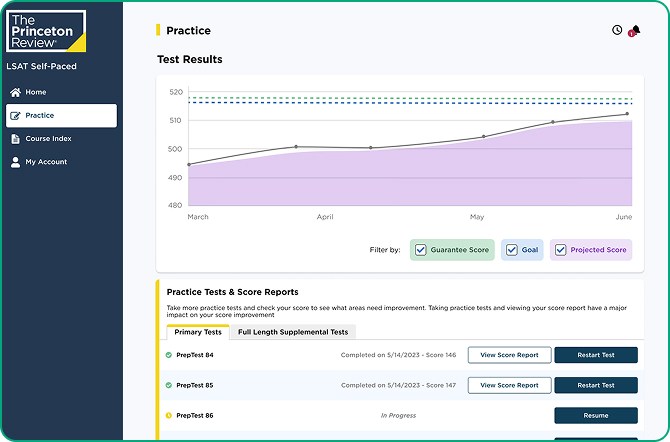Screen dimensions: 670x442
Task: Toggle the Guarantee Score checkbox
Action: coord(421,250)
